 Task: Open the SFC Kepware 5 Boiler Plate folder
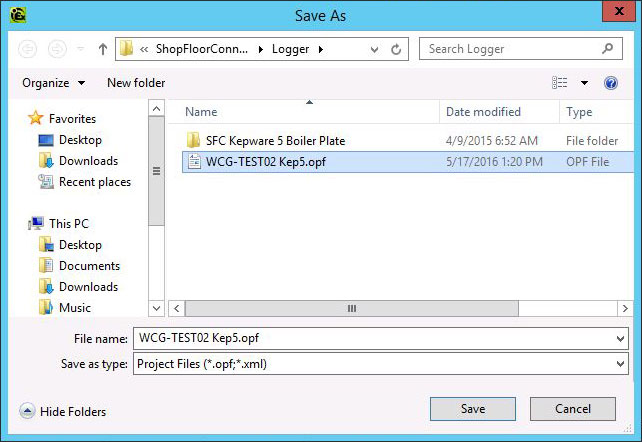pos(275,141)
